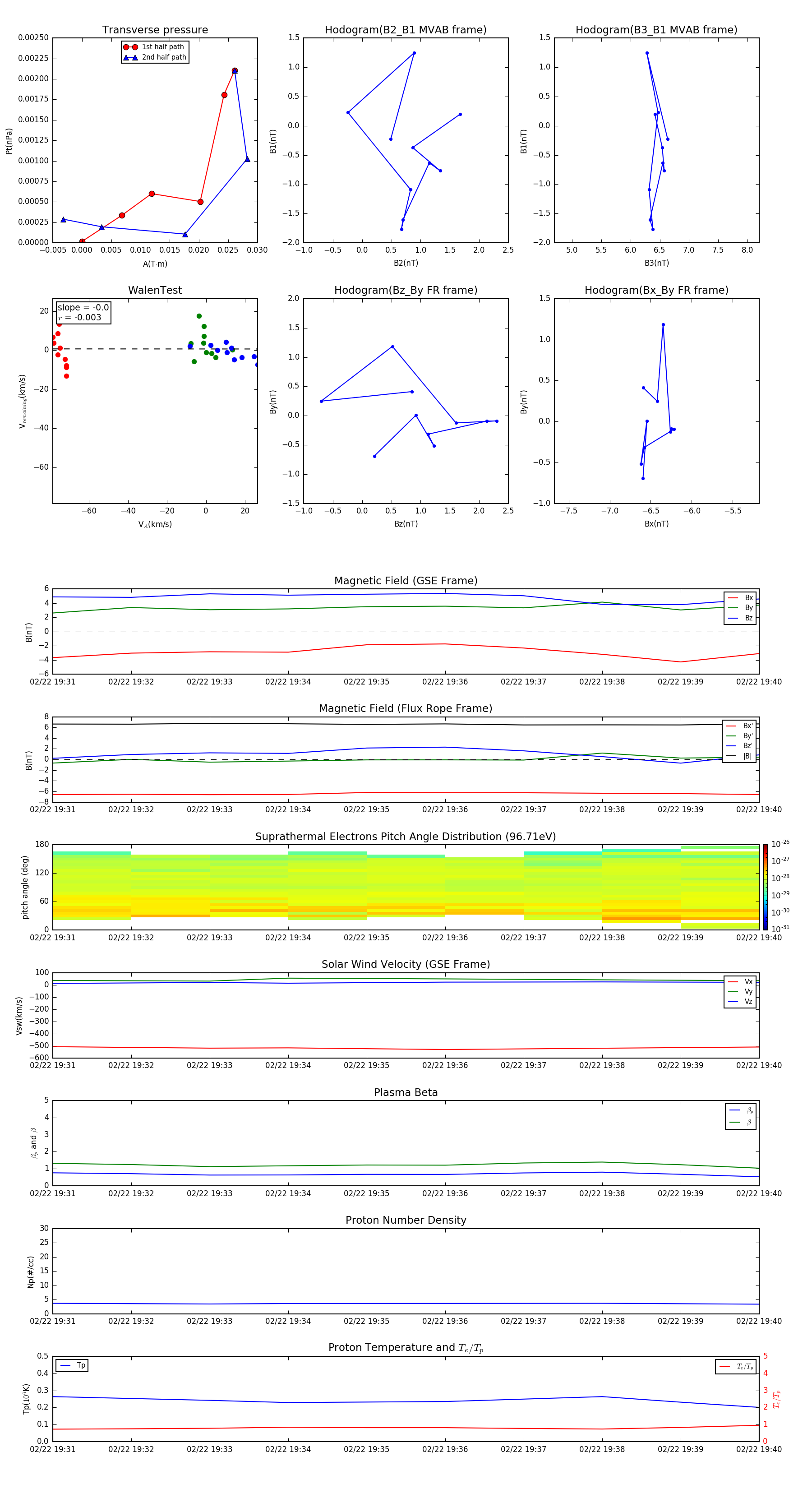Viewport: 812px width, 1489px height.
Task: Click the 'Proton Number Density' panel title
Action: point(406,1220)
